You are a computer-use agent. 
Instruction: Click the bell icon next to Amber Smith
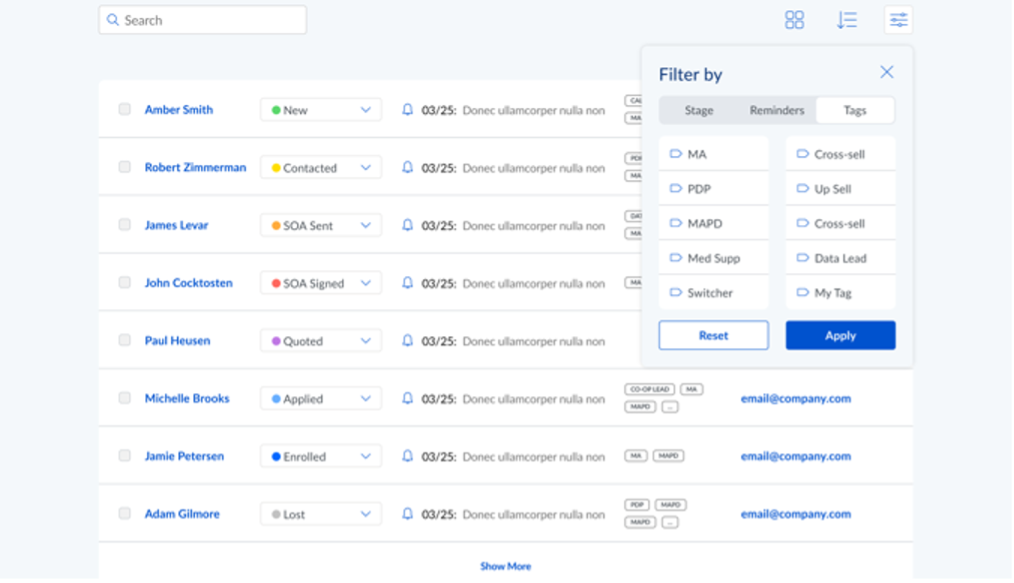406,110
